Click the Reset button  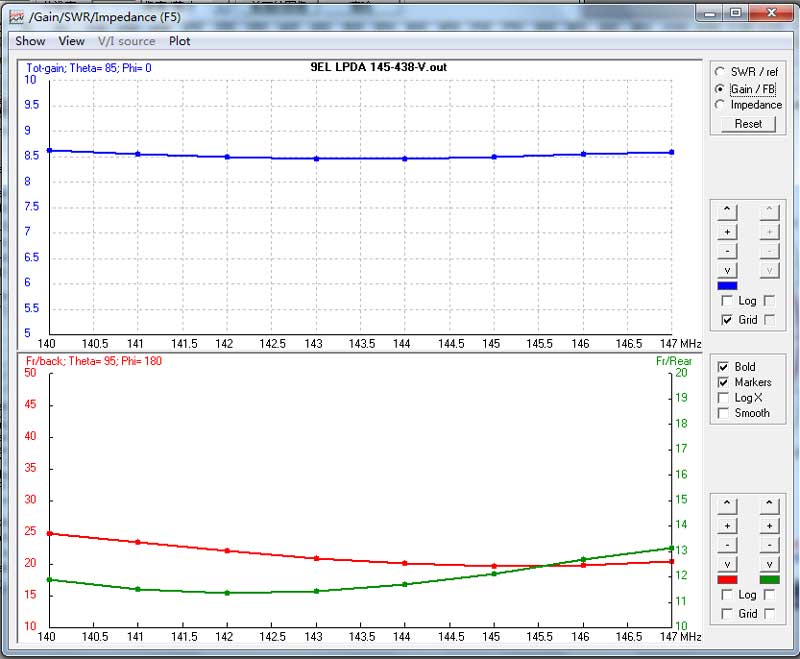click(748, 124)
